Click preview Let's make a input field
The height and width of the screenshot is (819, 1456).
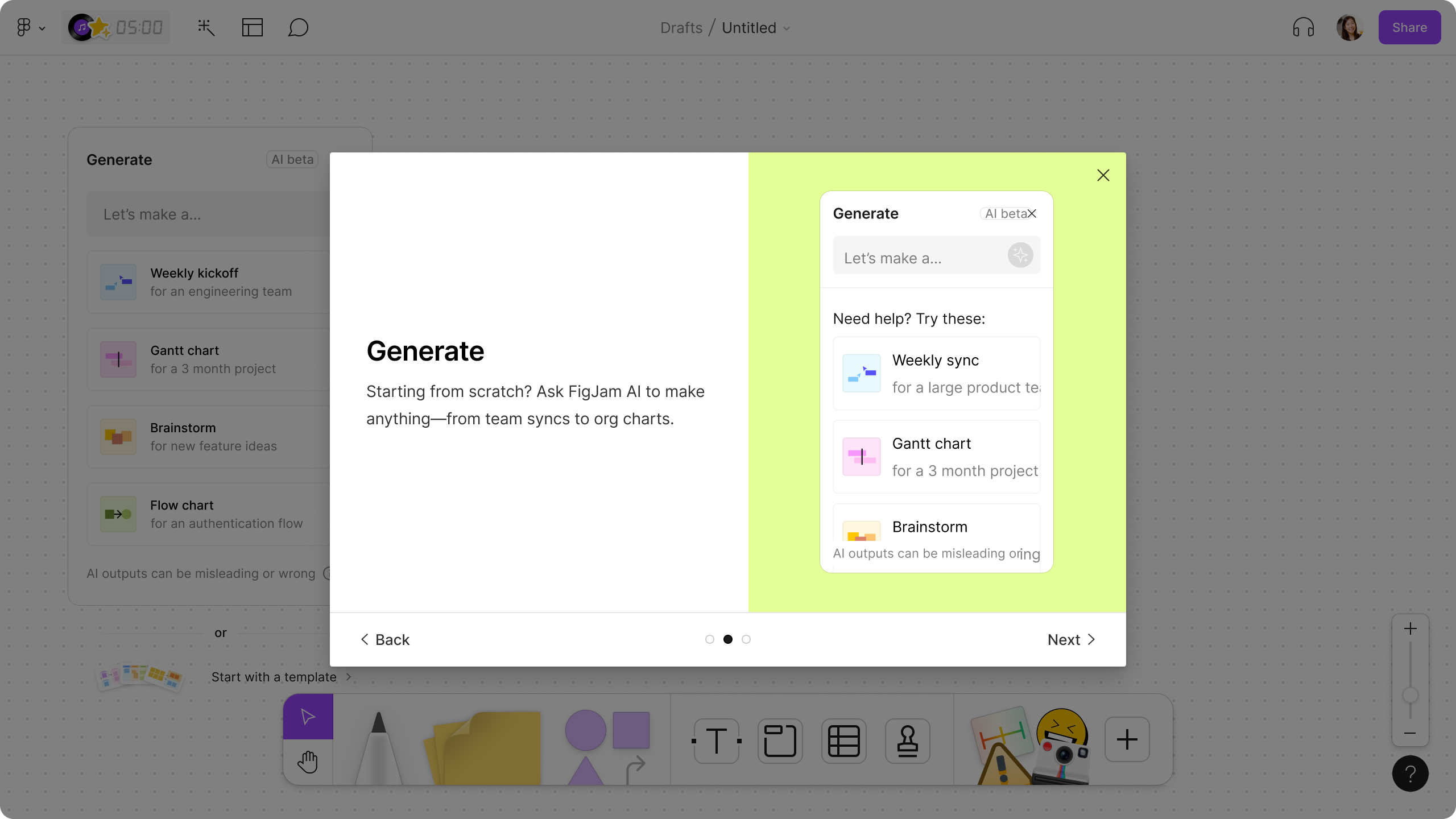tap(937, 255)
